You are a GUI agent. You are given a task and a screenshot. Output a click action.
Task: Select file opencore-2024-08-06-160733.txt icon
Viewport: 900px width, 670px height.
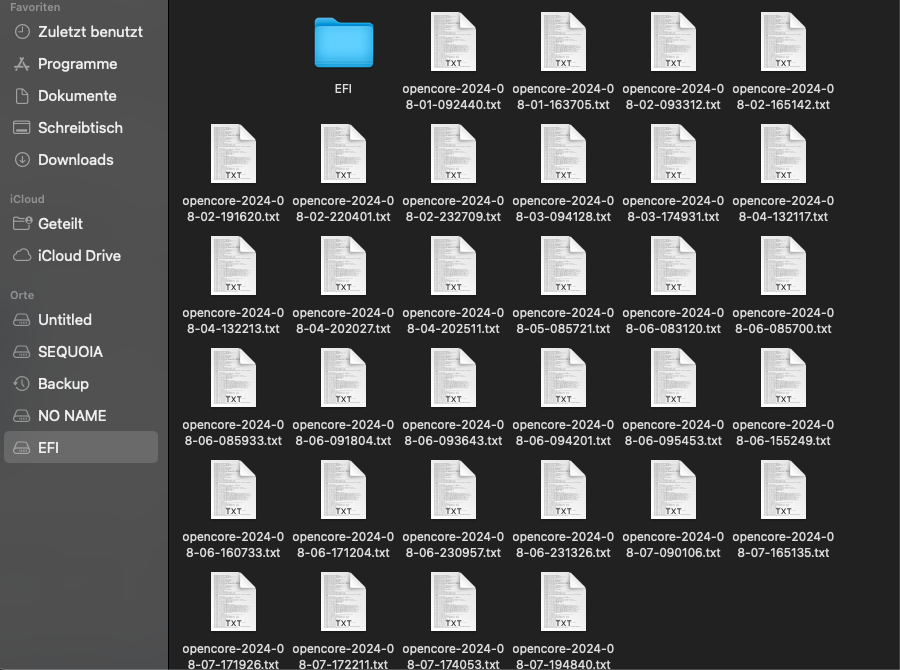point(233,489)
